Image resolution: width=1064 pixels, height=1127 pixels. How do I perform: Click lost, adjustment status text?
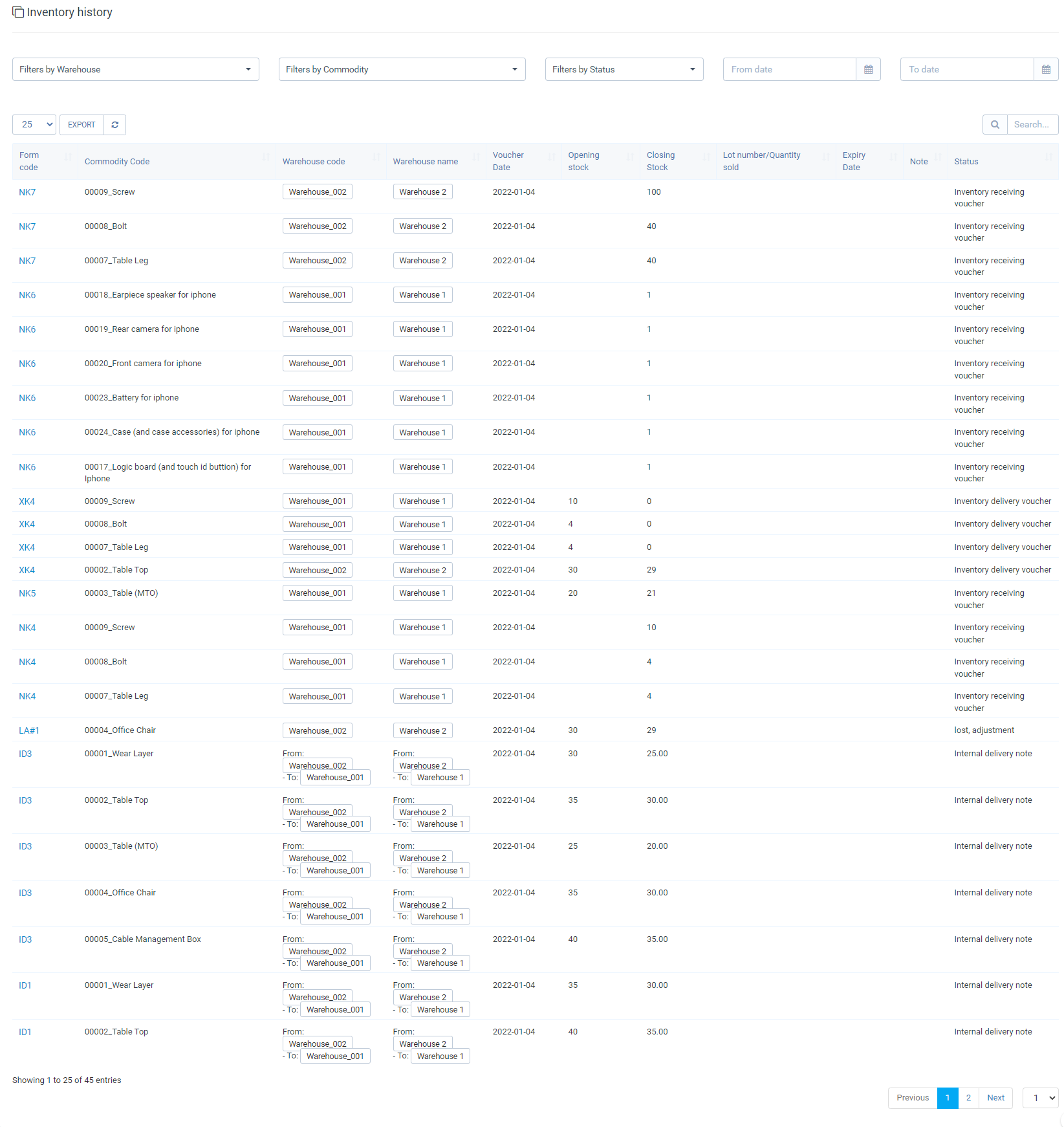point(984,730)
